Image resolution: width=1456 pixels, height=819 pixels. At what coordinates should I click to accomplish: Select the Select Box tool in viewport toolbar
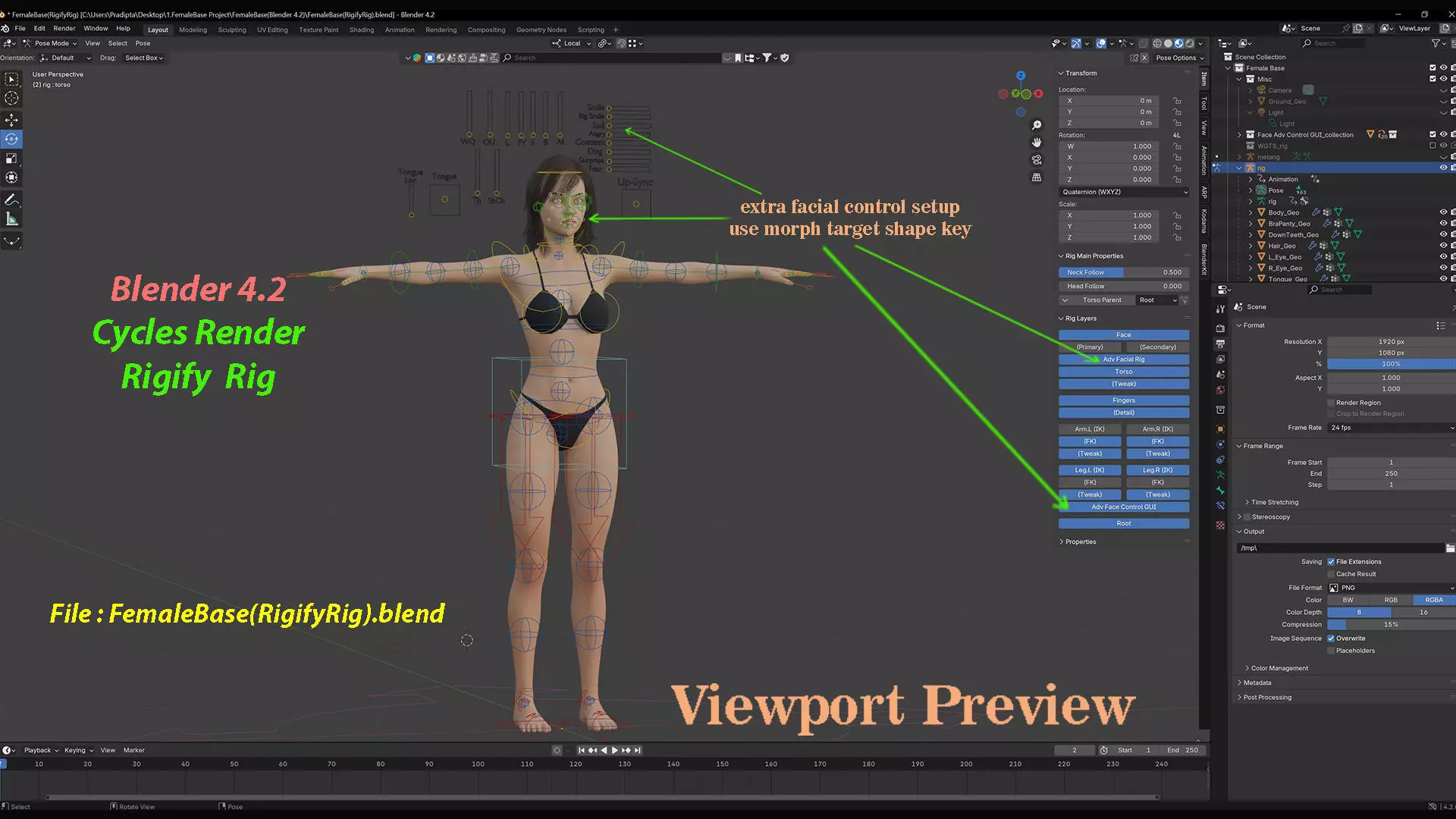tap(11, 79)
